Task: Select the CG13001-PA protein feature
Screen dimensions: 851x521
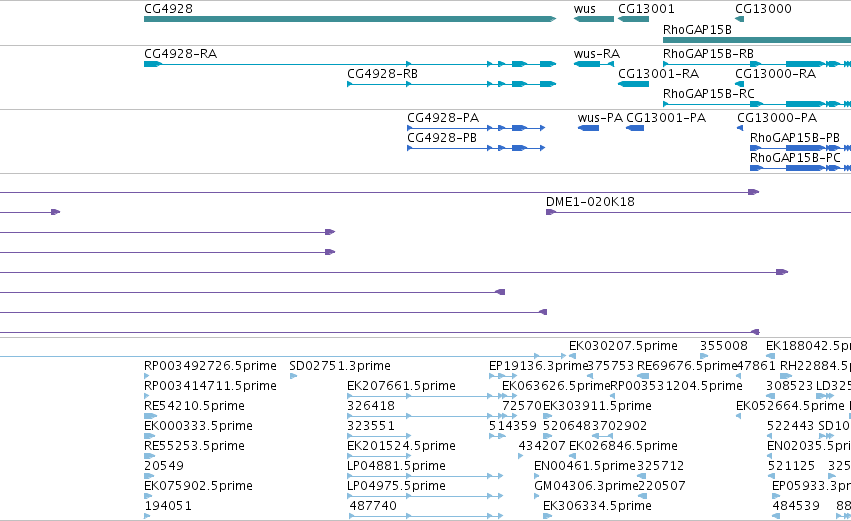Action: tap(635, 128)
